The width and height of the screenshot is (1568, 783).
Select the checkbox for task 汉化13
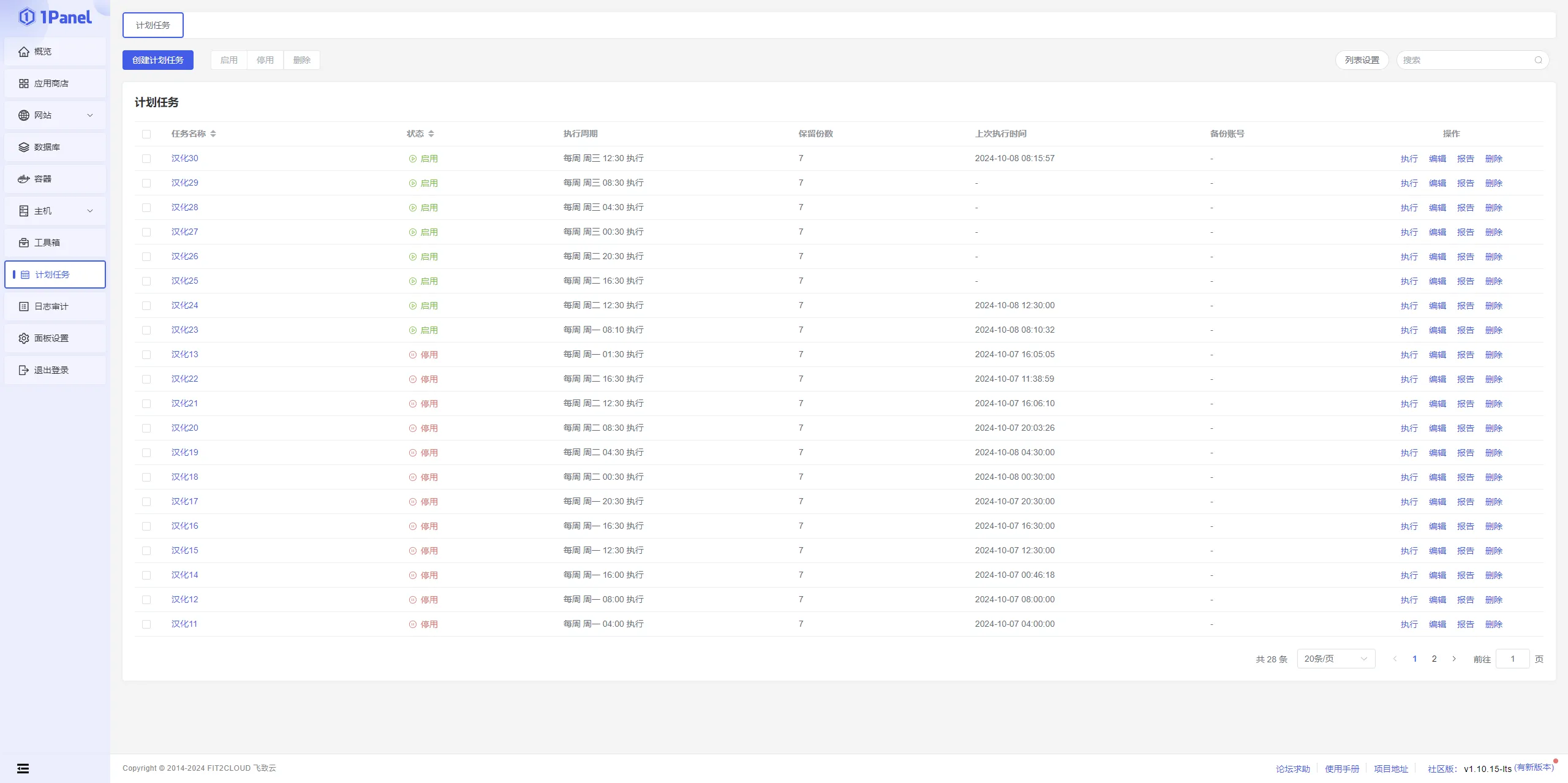point(146,355)
